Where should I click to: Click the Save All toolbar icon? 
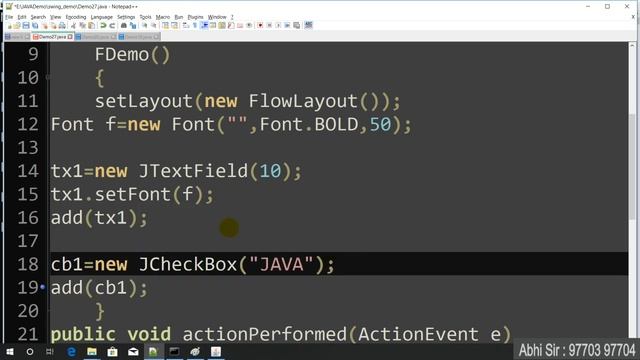35,25
